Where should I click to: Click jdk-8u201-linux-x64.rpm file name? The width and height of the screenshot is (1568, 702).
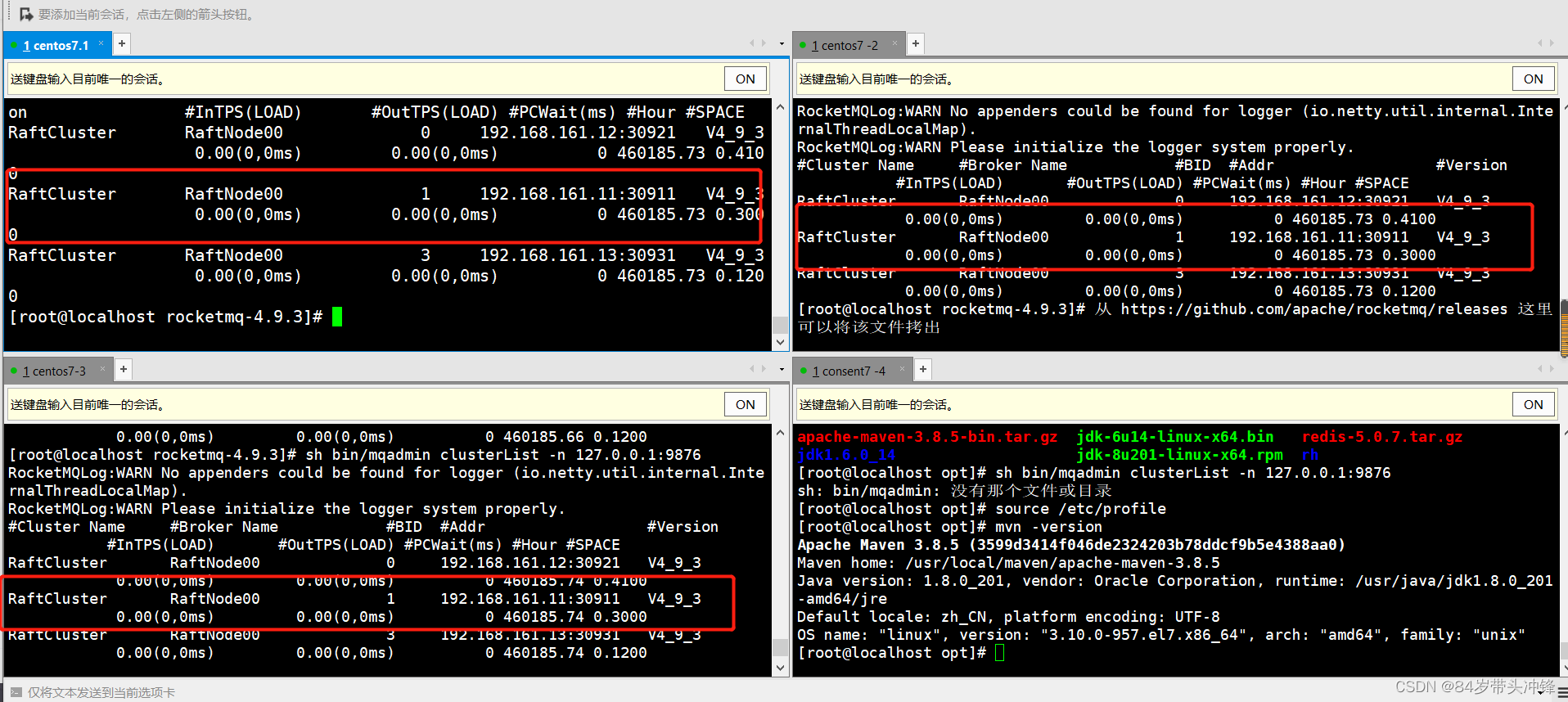pos(1179,455)
